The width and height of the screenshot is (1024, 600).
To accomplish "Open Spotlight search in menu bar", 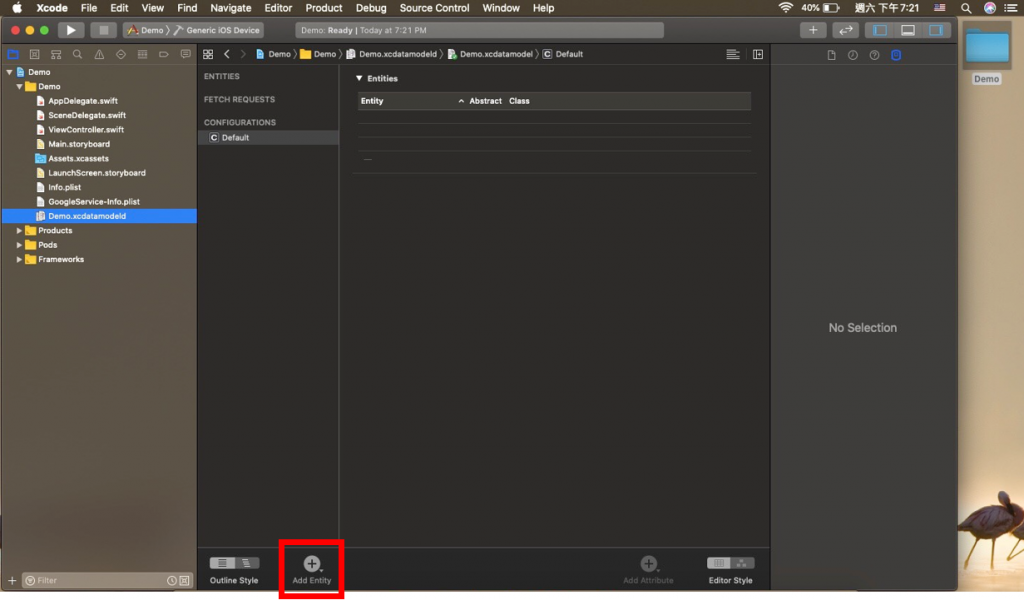I will pyautogui.click(x=966, y=8).
